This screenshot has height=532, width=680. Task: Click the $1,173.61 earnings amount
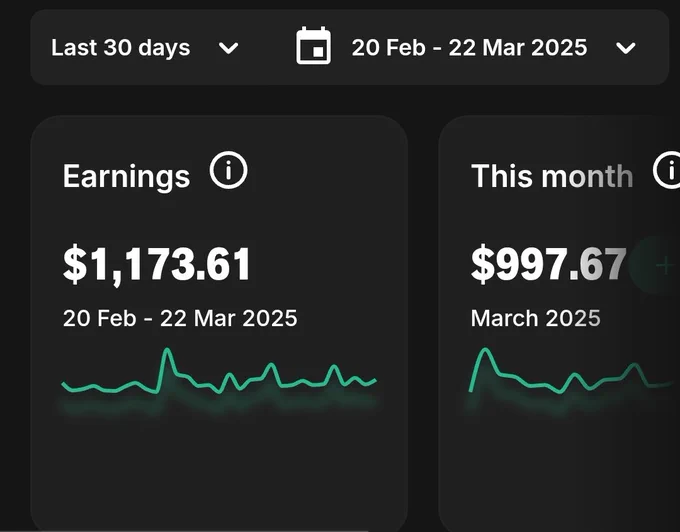point(157,264)
